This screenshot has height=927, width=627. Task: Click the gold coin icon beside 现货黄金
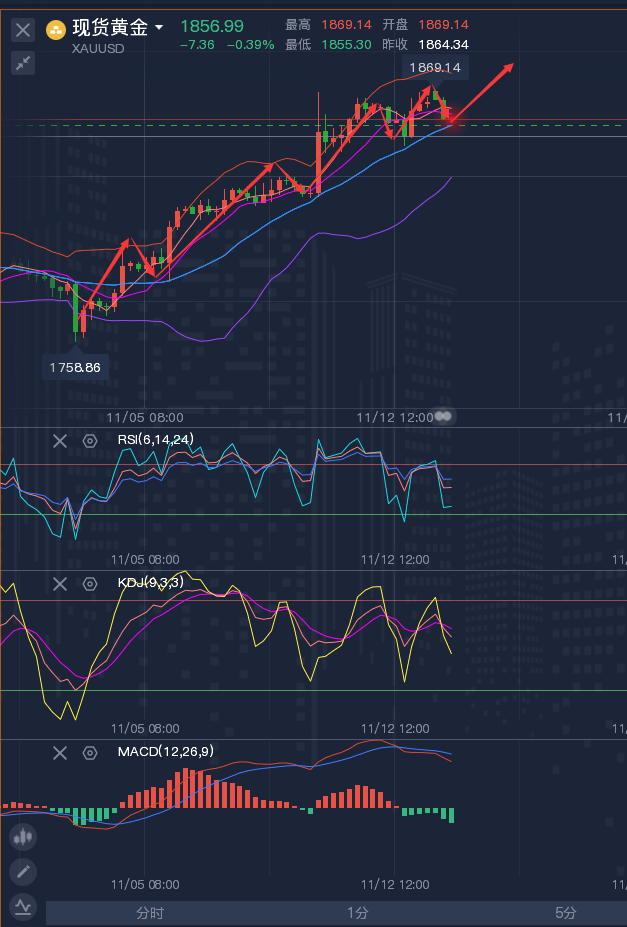(x=56, y=30)
